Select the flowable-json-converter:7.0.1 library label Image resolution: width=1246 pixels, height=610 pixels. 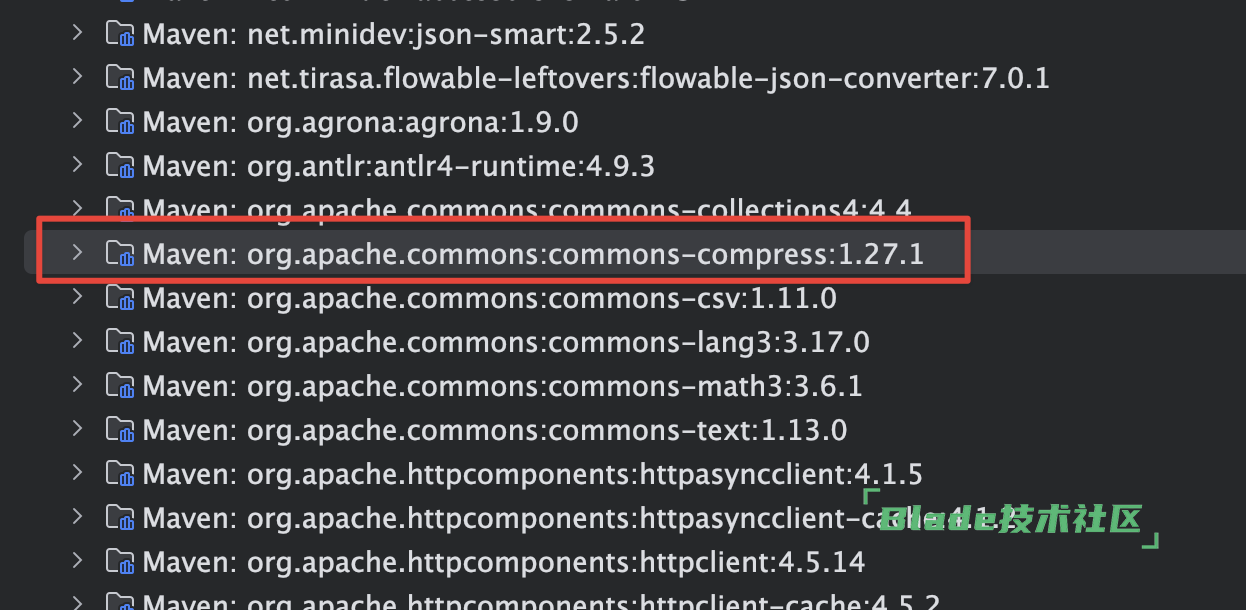(596, 79)
